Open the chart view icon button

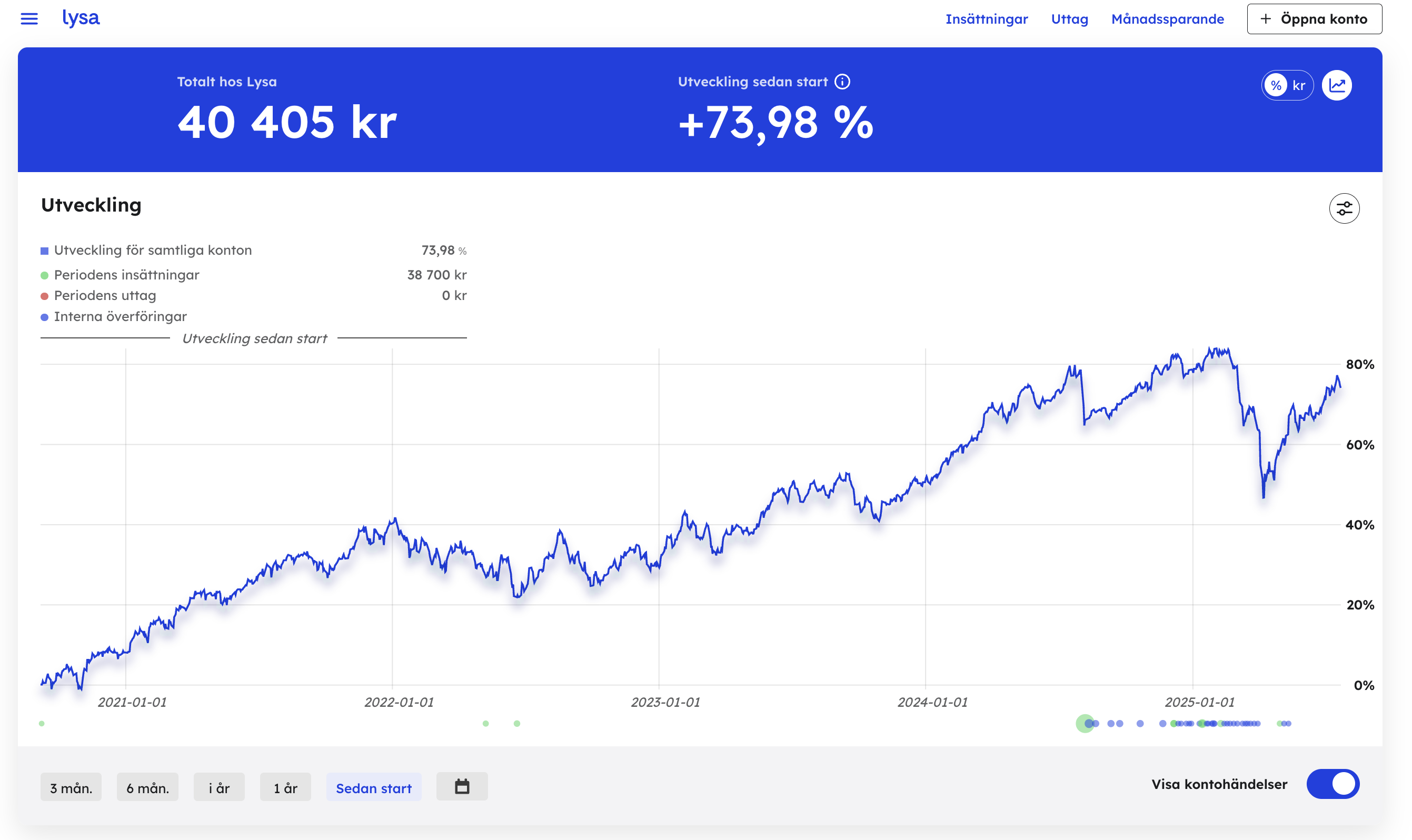[1337, 85]
